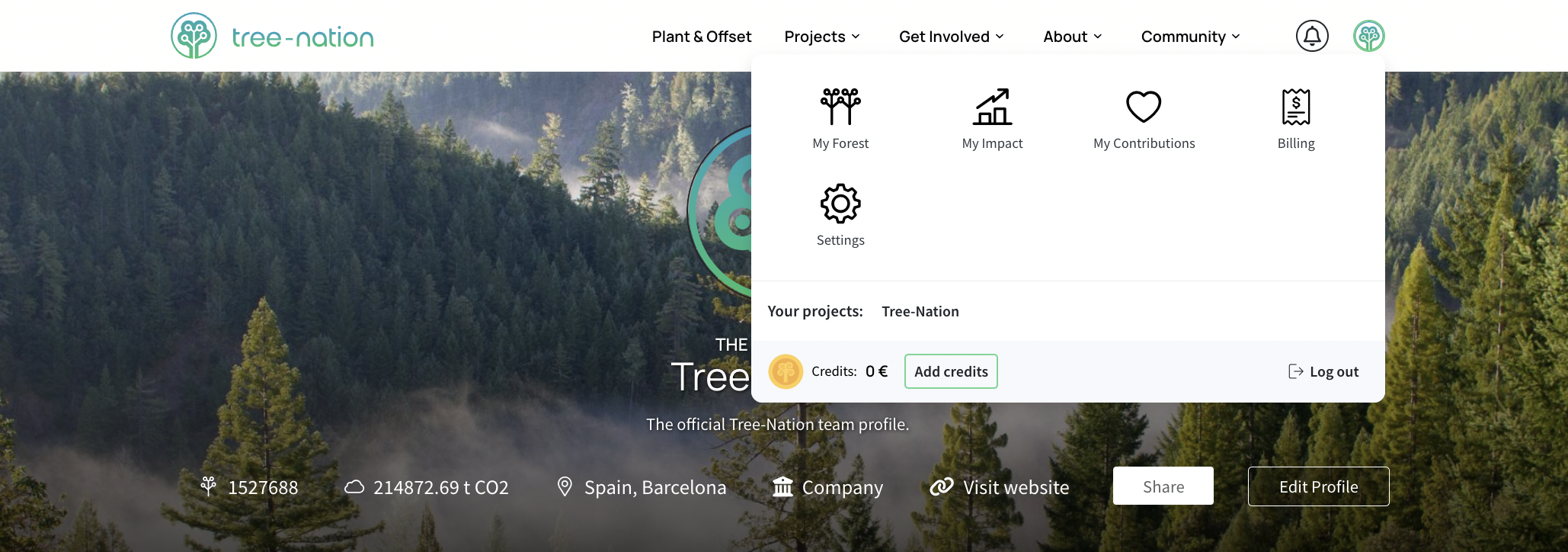1568x552 pixels.
Task: Open the Tree-Nation project link
Action: (x=920, y=311)
